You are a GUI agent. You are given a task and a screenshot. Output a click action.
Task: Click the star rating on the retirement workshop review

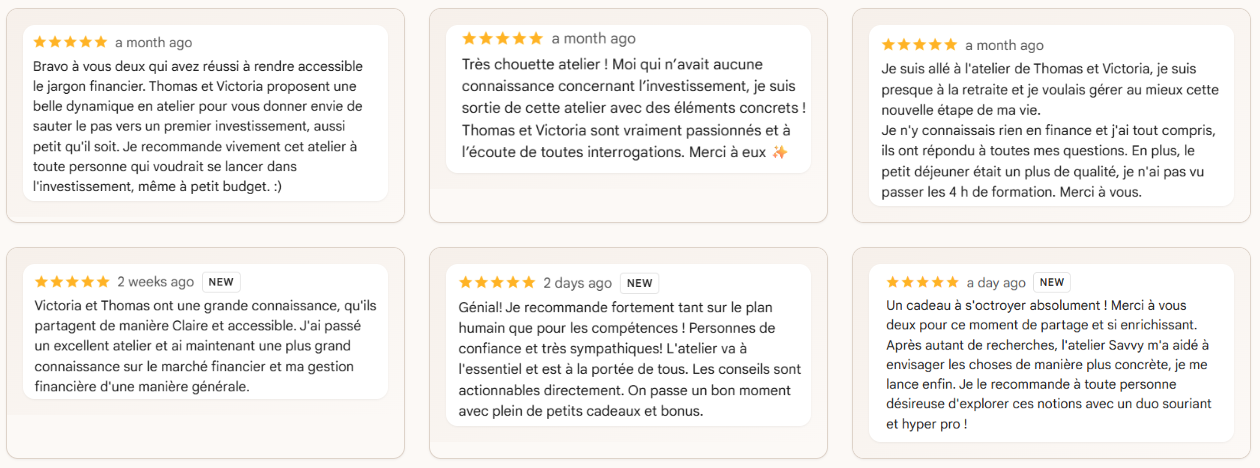point(920,45)
